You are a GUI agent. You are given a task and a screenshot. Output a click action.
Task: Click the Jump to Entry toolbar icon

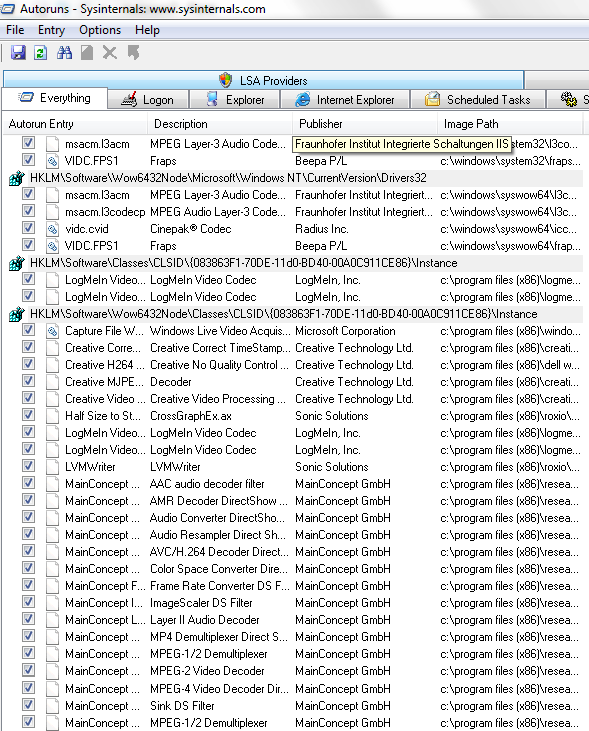tap(133, 53)
